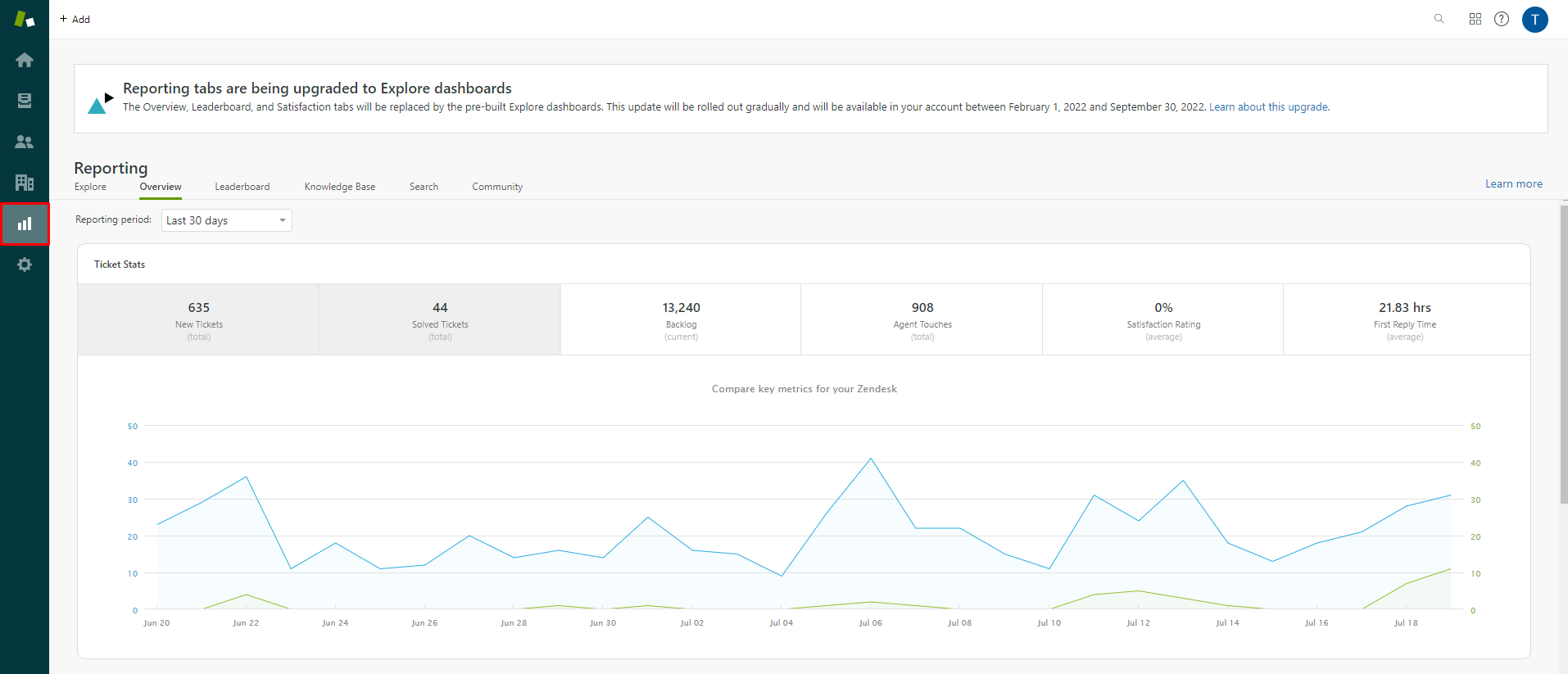Click the Add button
Viewport: 1568px width, 674px height.
click(x=75, y=19)
